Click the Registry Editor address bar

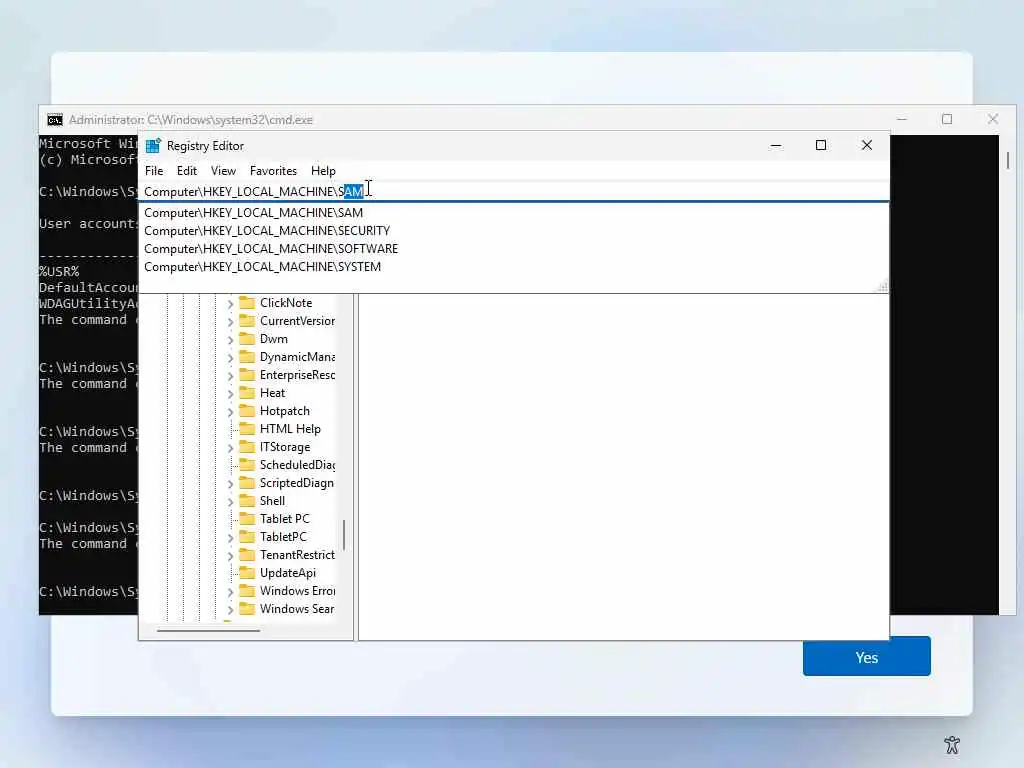(x=514, y=191)
